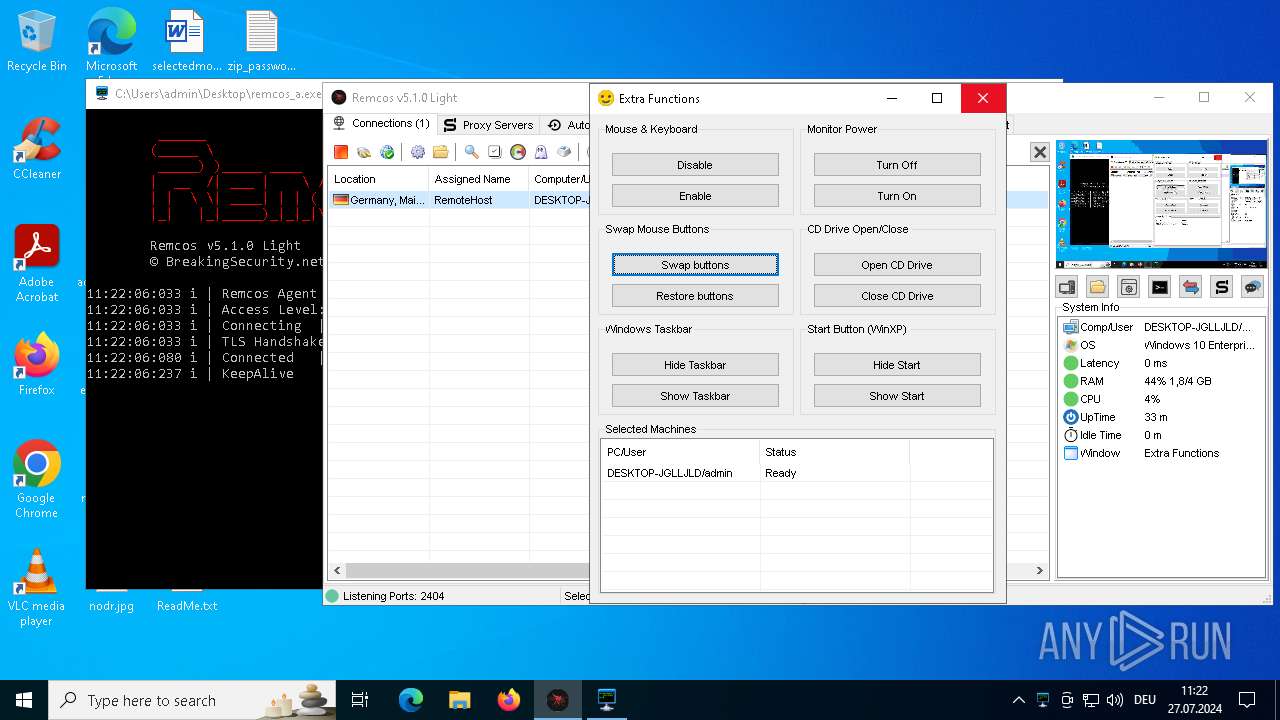
Task: Click the Hide Start button
Action: pos(897,365)
